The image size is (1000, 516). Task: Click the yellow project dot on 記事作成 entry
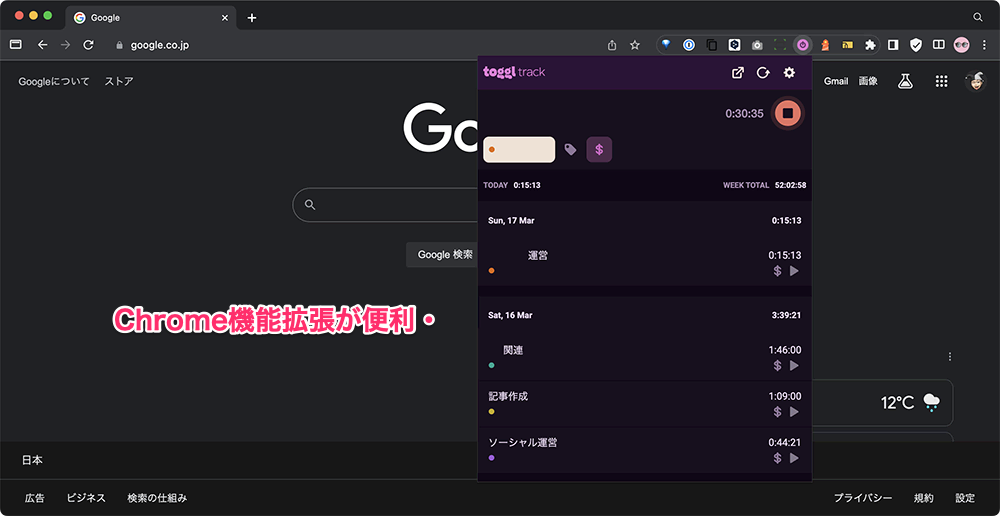coord(491,412)
